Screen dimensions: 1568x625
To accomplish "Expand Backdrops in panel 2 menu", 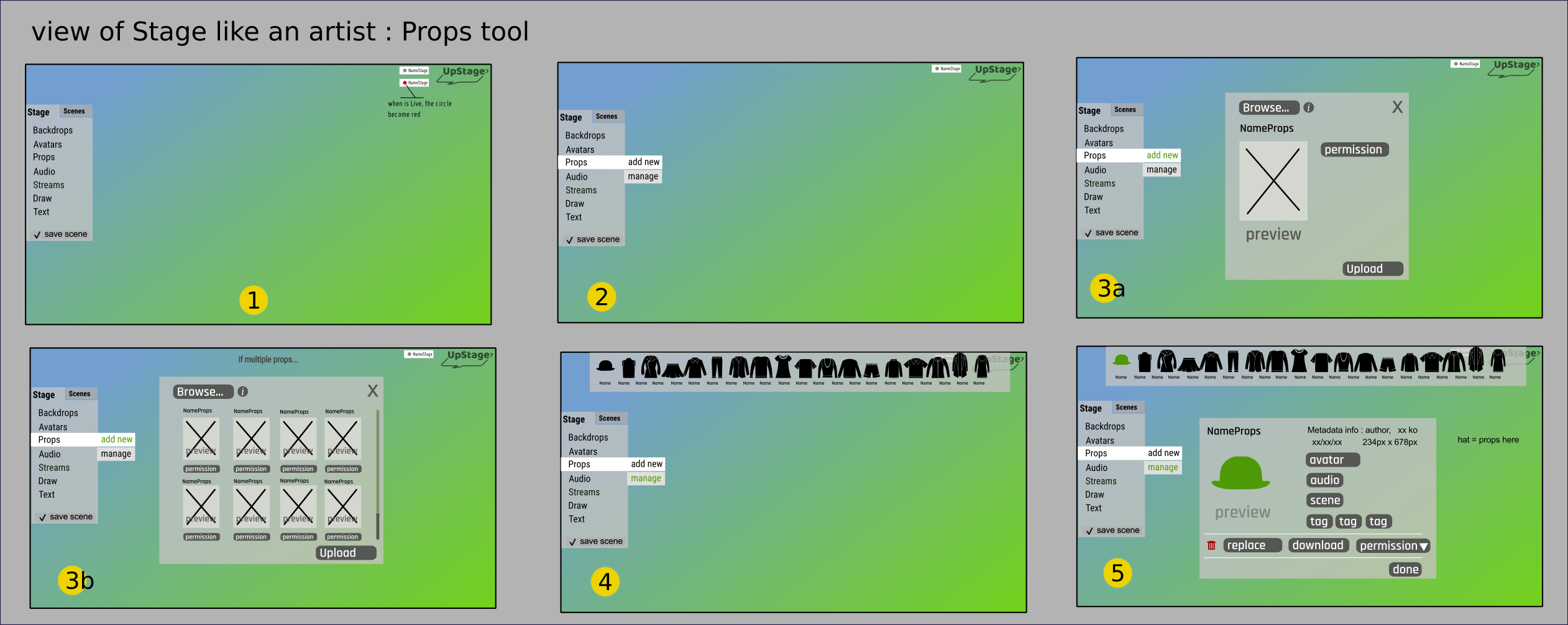I will 585,135.
